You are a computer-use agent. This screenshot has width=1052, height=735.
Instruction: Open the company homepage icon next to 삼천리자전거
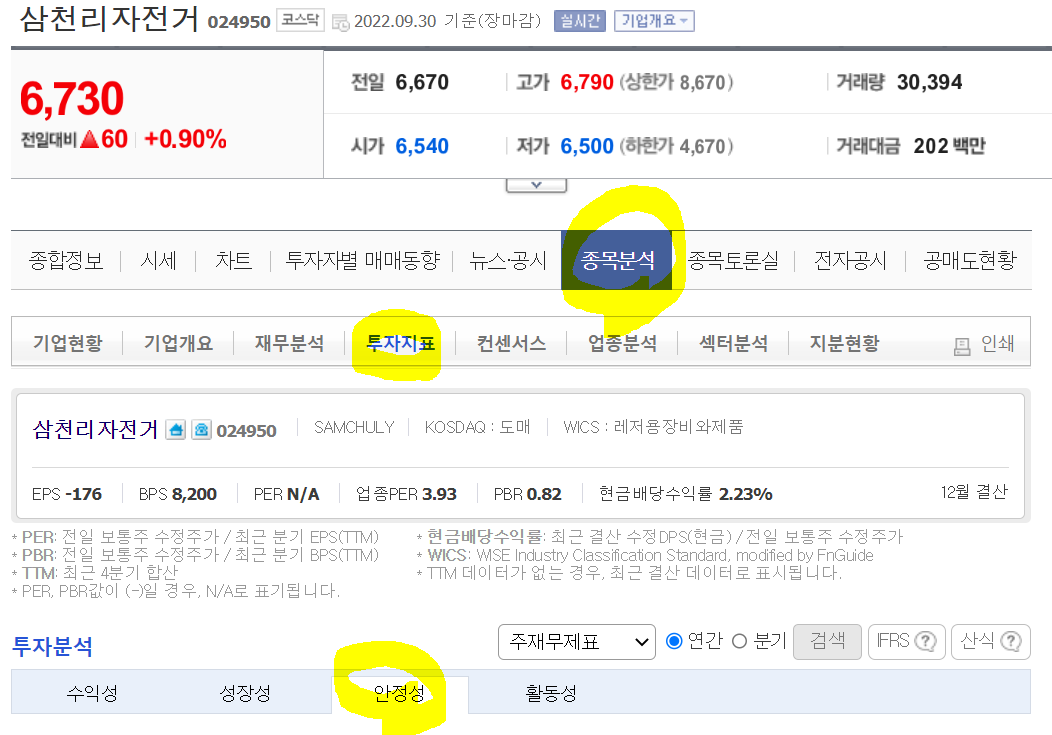tap(176, 430)
